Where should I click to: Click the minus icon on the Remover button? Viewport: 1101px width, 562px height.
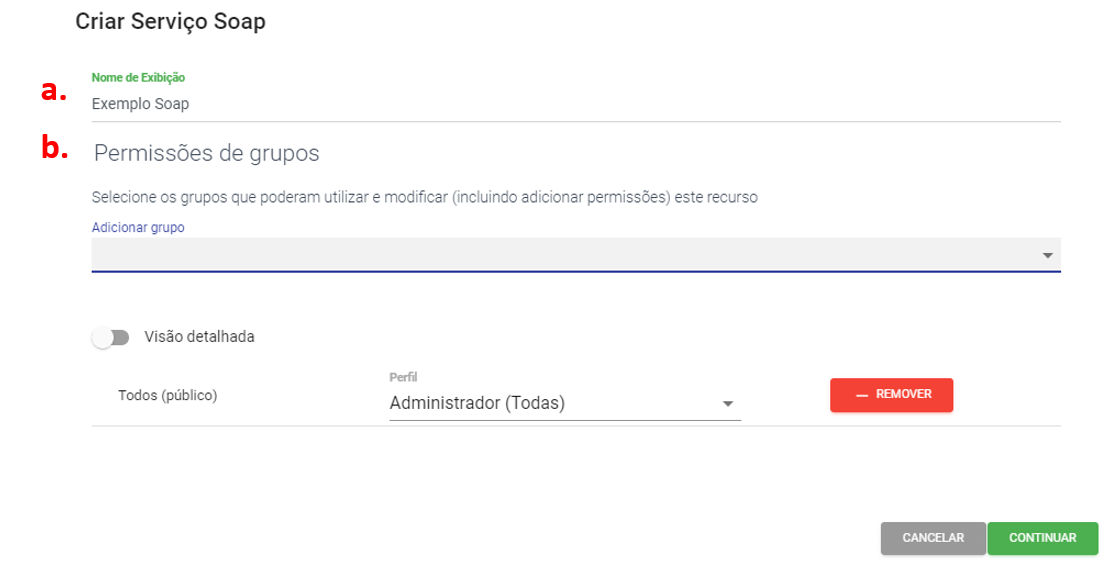point(861,395)
